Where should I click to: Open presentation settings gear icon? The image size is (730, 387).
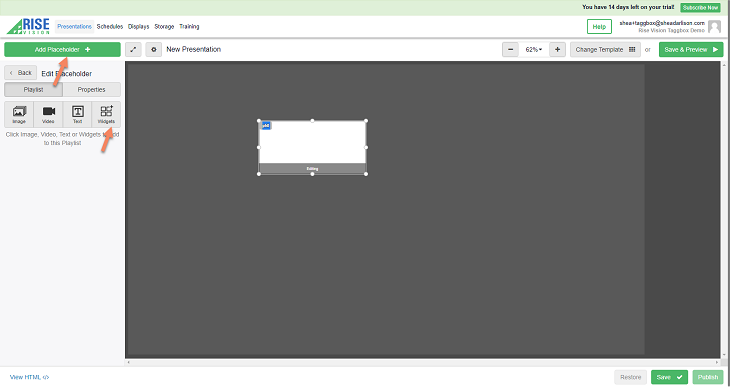click(x=154, y=49)
